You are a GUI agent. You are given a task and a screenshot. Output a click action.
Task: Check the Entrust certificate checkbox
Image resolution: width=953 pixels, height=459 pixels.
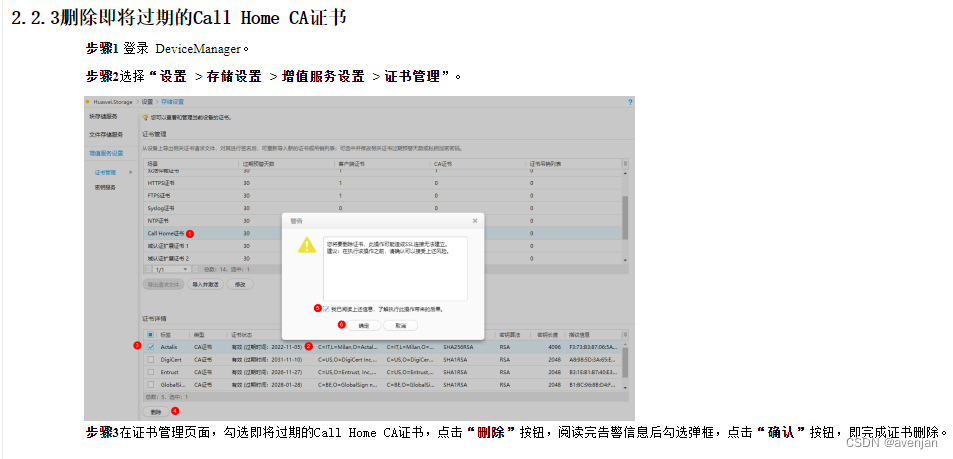click(x=151, y=371)
